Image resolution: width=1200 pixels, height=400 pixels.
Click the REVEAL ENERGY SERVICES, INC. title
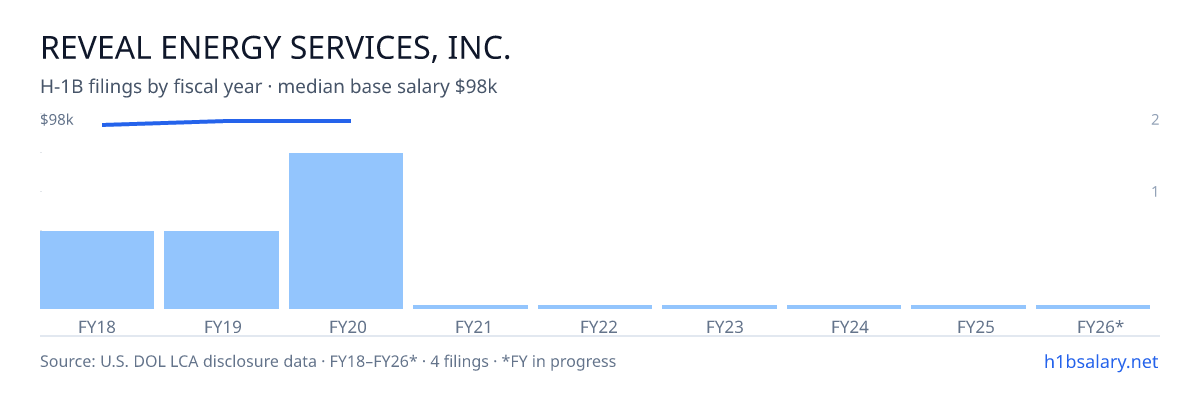276,48
